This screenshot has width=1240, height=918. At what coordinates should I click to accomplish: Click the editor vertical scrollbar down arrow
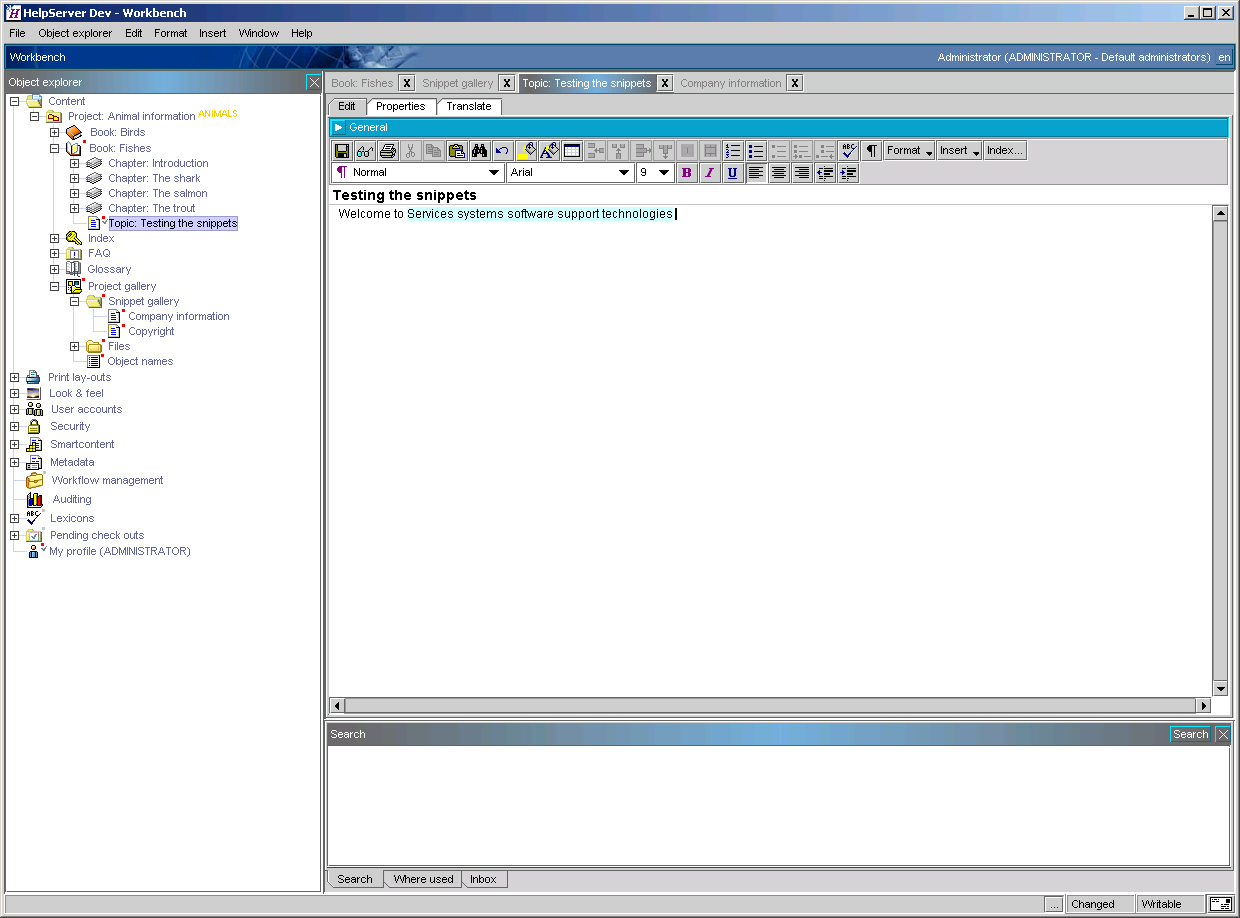coord(1220,688)
